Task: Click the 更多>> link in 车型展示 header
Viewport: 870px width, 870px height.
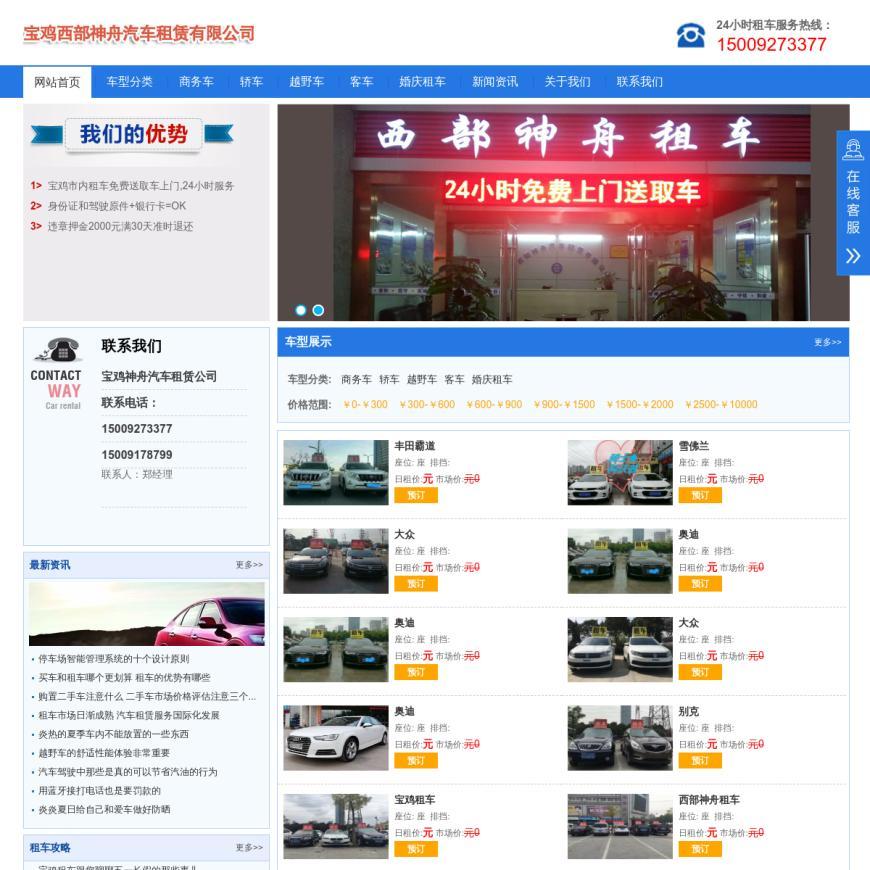Action: 827,342
